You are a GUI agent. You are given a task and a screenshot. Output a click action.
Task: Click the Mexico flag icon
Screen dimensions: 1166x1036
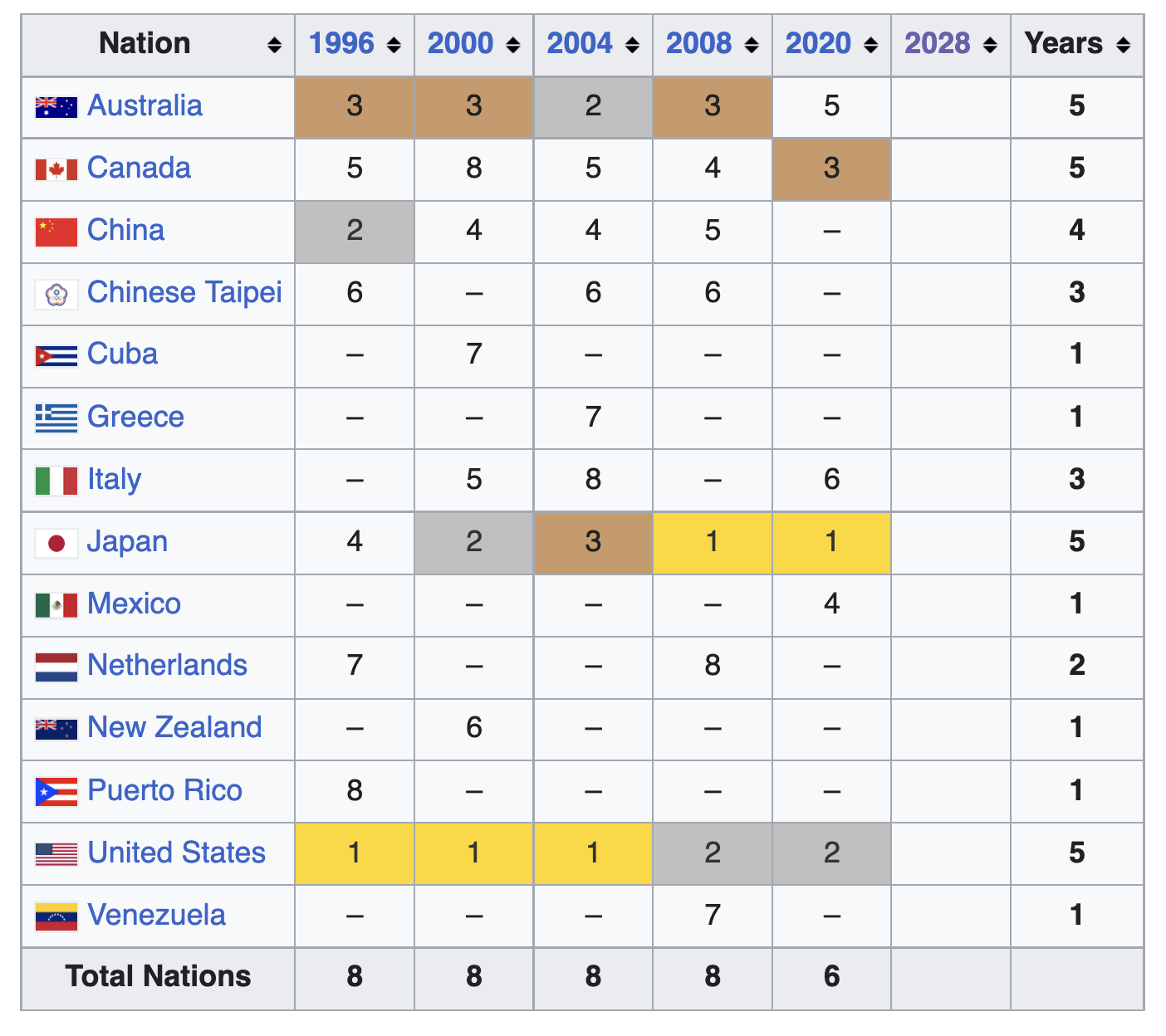(56, 605)
